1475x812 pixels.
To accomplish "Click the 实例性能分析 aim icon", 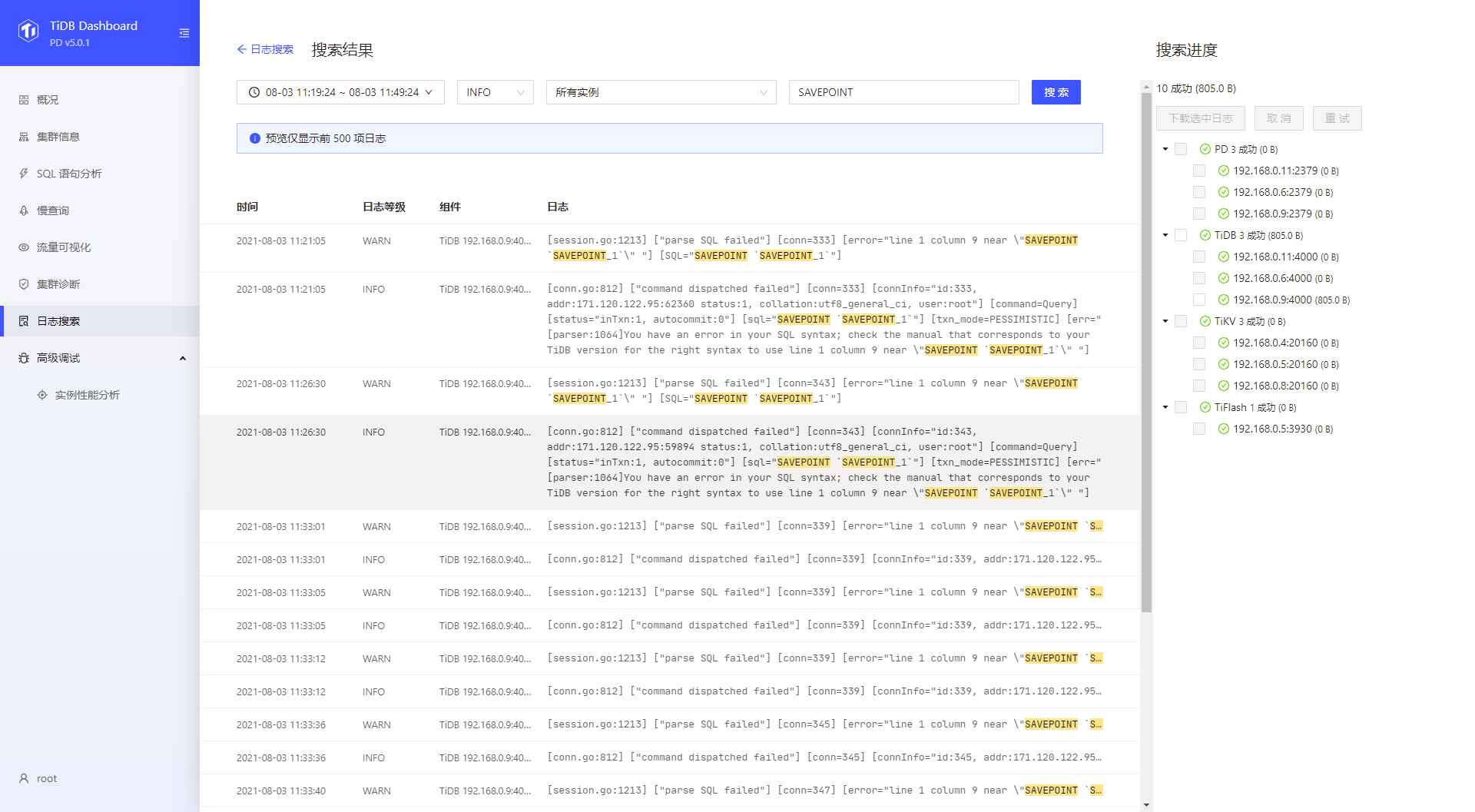I will coord(42,395).
